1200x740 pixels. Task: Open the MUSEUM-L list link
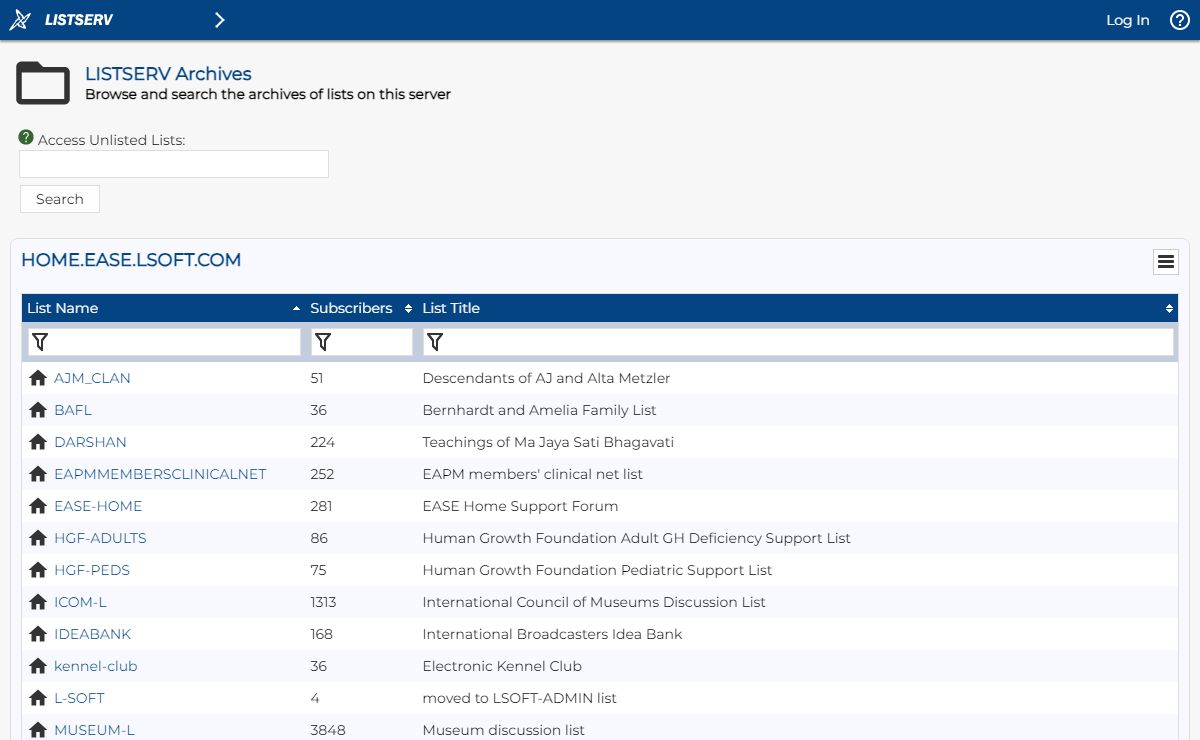pyautogui.click(x=94, y=730)
